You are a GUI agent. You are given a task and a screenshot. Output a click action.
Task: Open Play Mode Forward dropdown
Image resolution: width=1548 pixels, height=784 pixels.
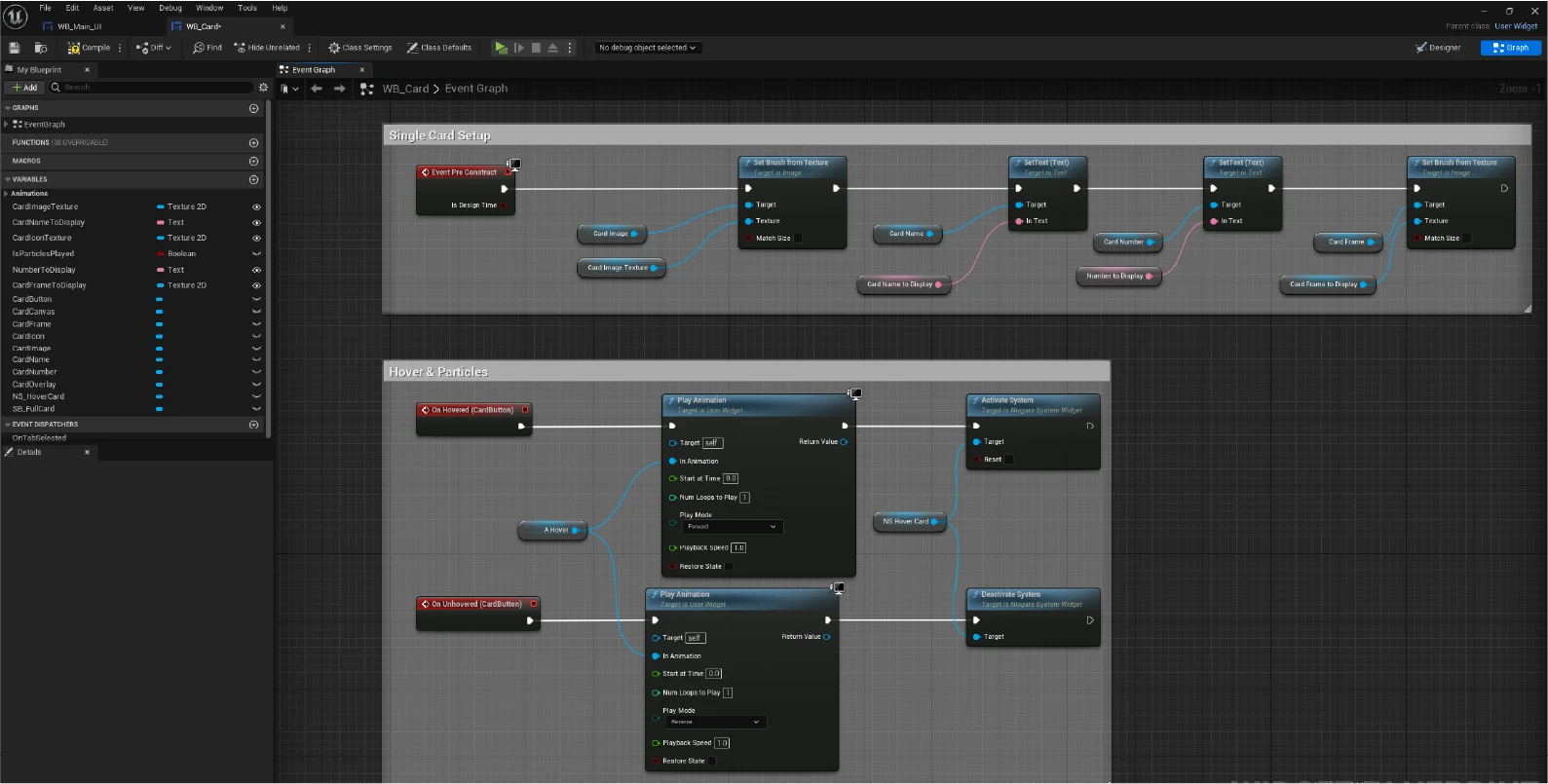pyautogui.click(x=732, y=527)
